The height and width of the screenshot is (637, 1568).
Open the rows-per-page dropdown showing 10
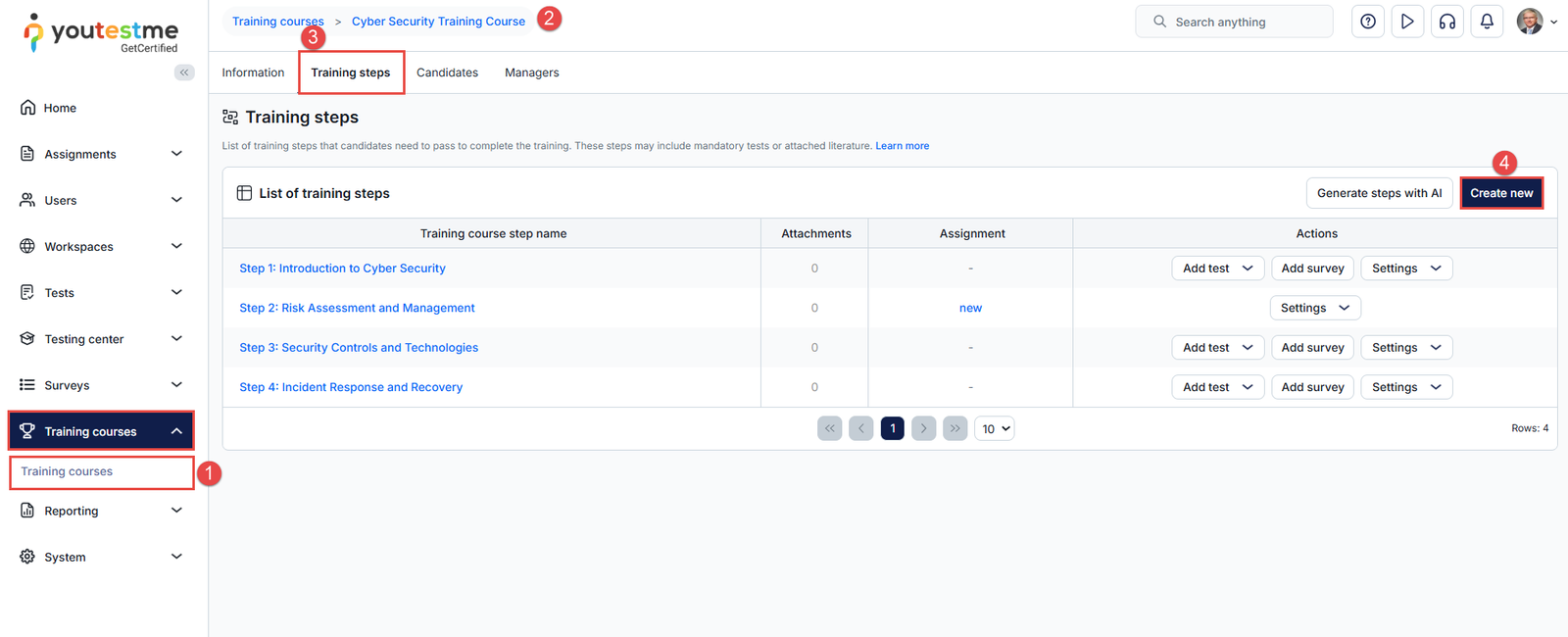tap(994, 428)
